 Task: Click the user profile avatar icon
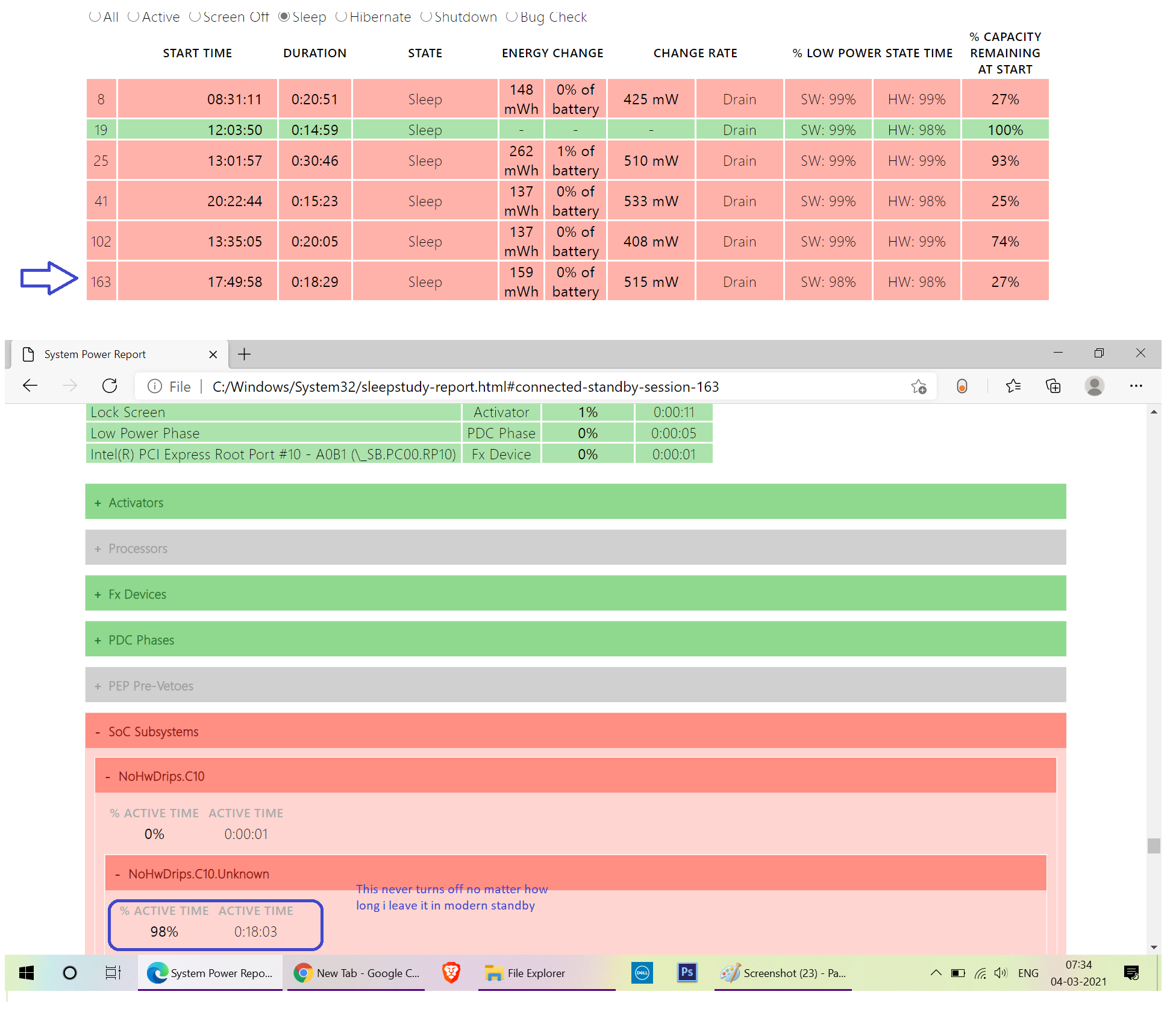[x=1094, y=386]
